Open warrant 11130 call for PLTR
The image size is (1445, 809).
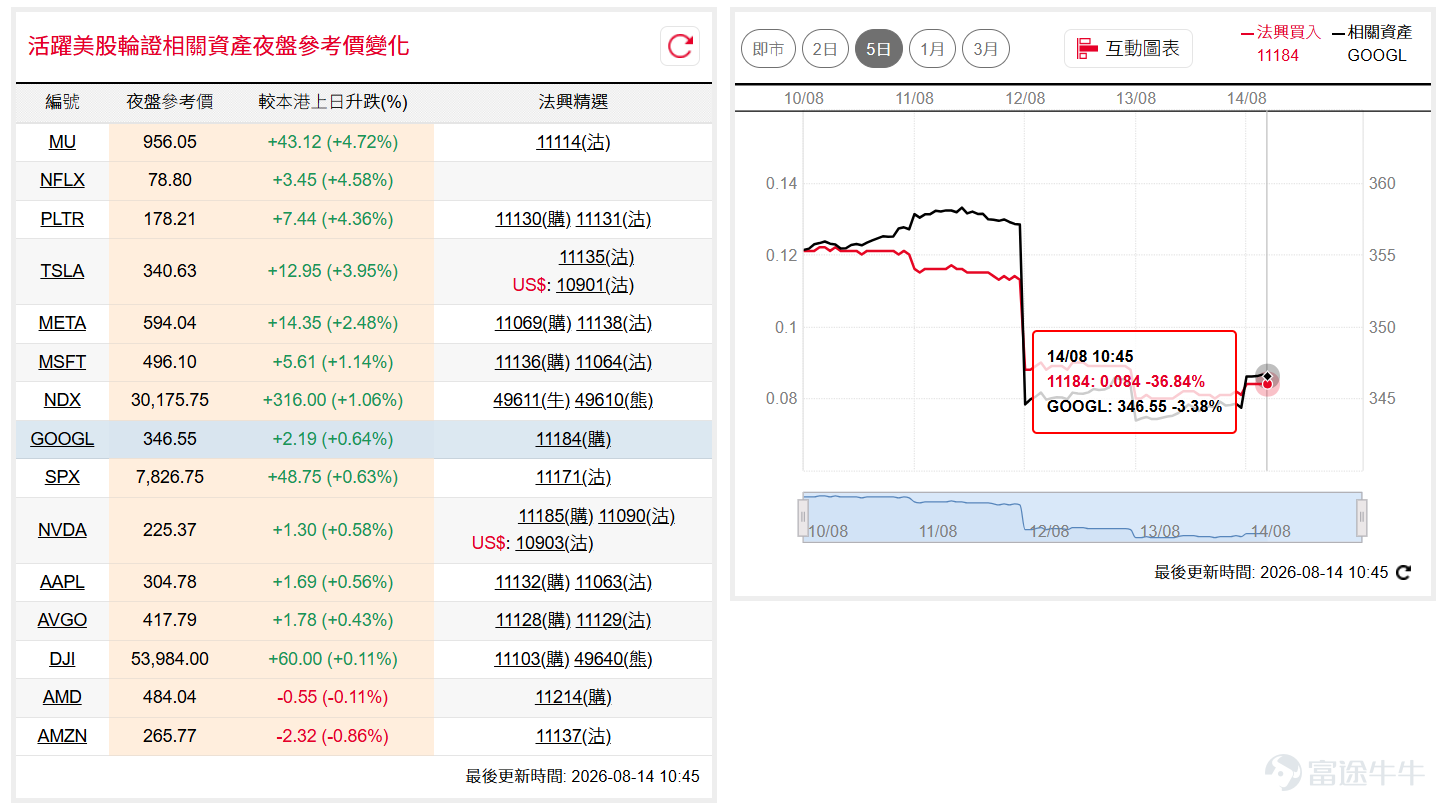pyautogui.click(x=533, y=219)
